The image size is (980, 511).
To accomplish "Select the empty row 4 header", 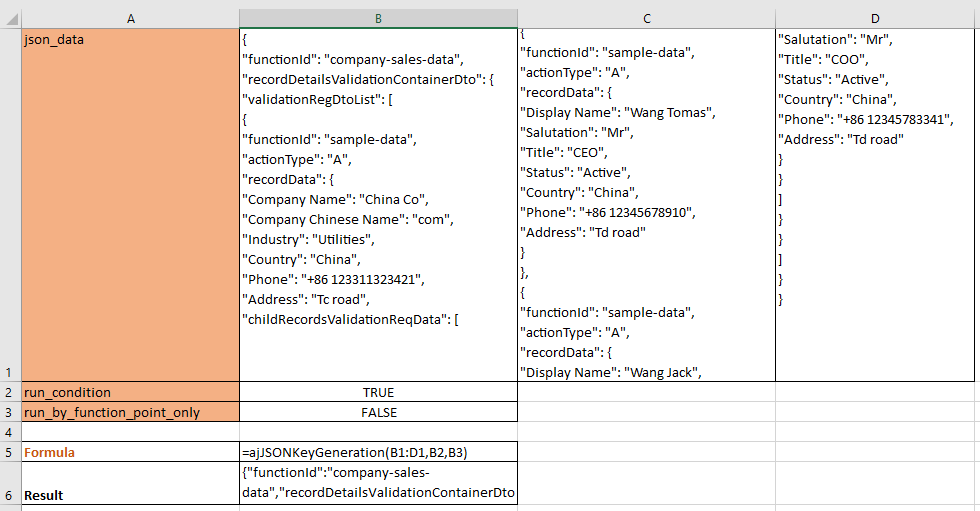I will point(10,432).
